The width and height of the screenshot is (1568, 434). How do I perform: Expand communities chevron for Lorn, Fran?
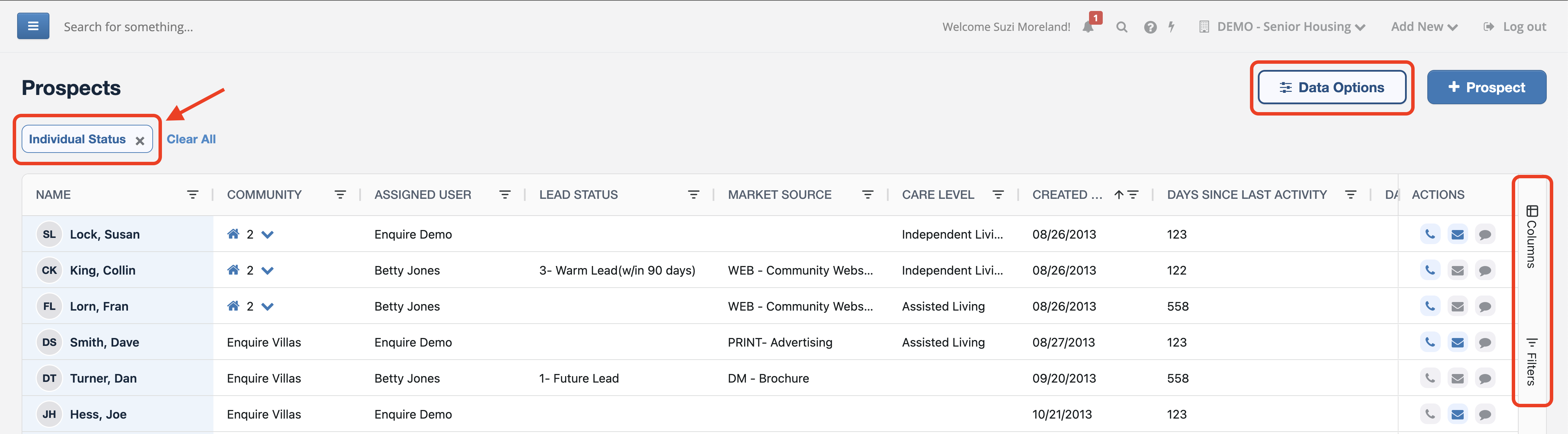pyautogui.click(x=267, y=306)
